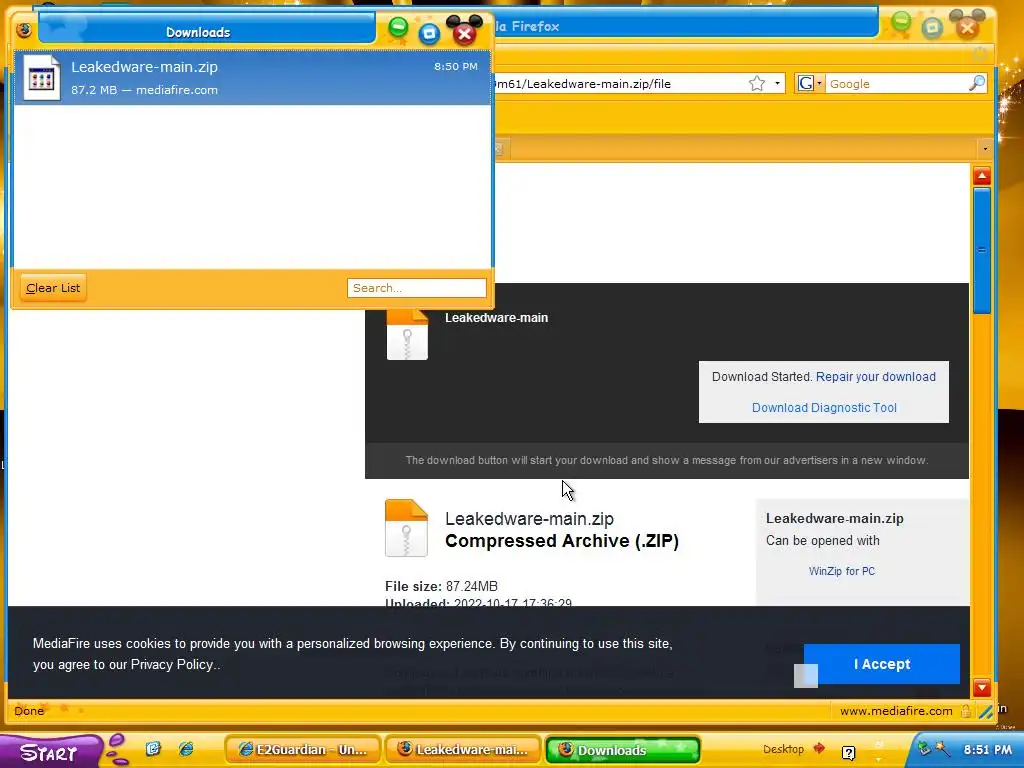This screenshot has width=1024, height=768.
Task: Open Download Diagnostic Tool link
Action: coord(824,408)
